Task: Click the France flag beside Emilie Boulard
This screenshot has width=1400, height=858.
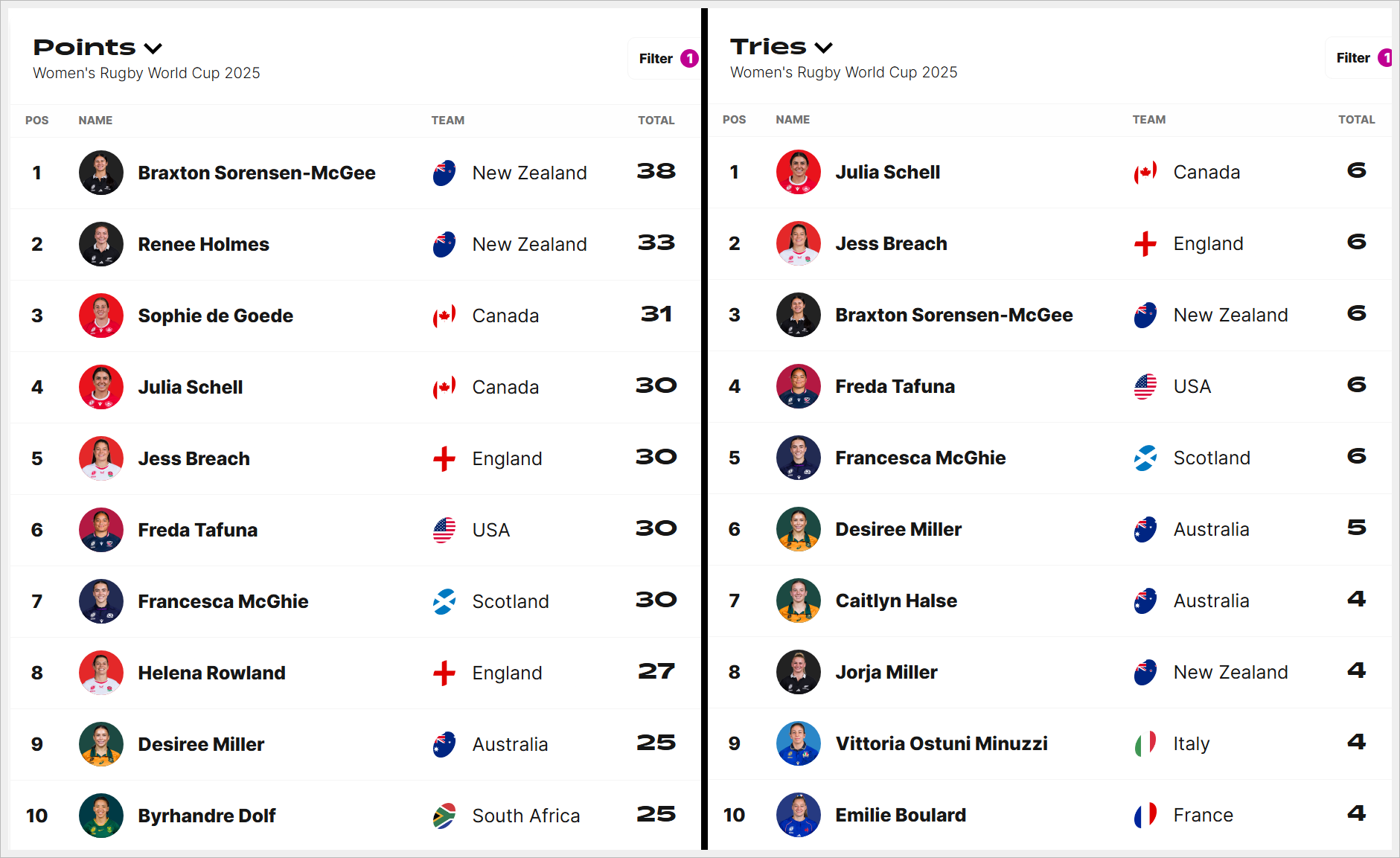Action: click(1145, 815)
